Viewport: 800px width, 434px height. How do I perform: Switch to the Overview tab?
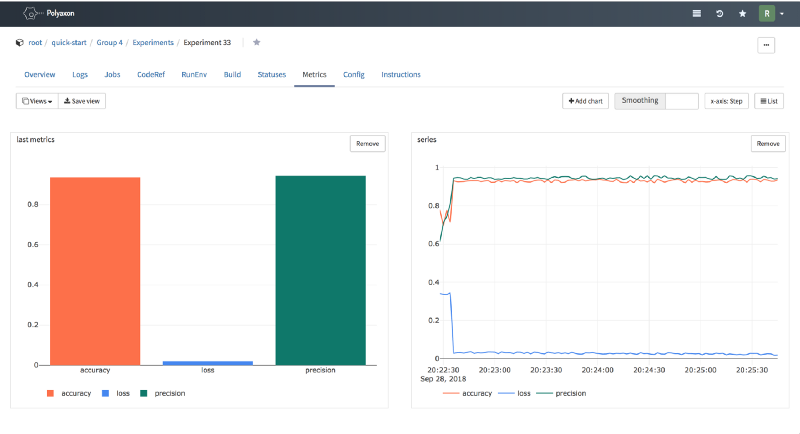pos(40,74)
